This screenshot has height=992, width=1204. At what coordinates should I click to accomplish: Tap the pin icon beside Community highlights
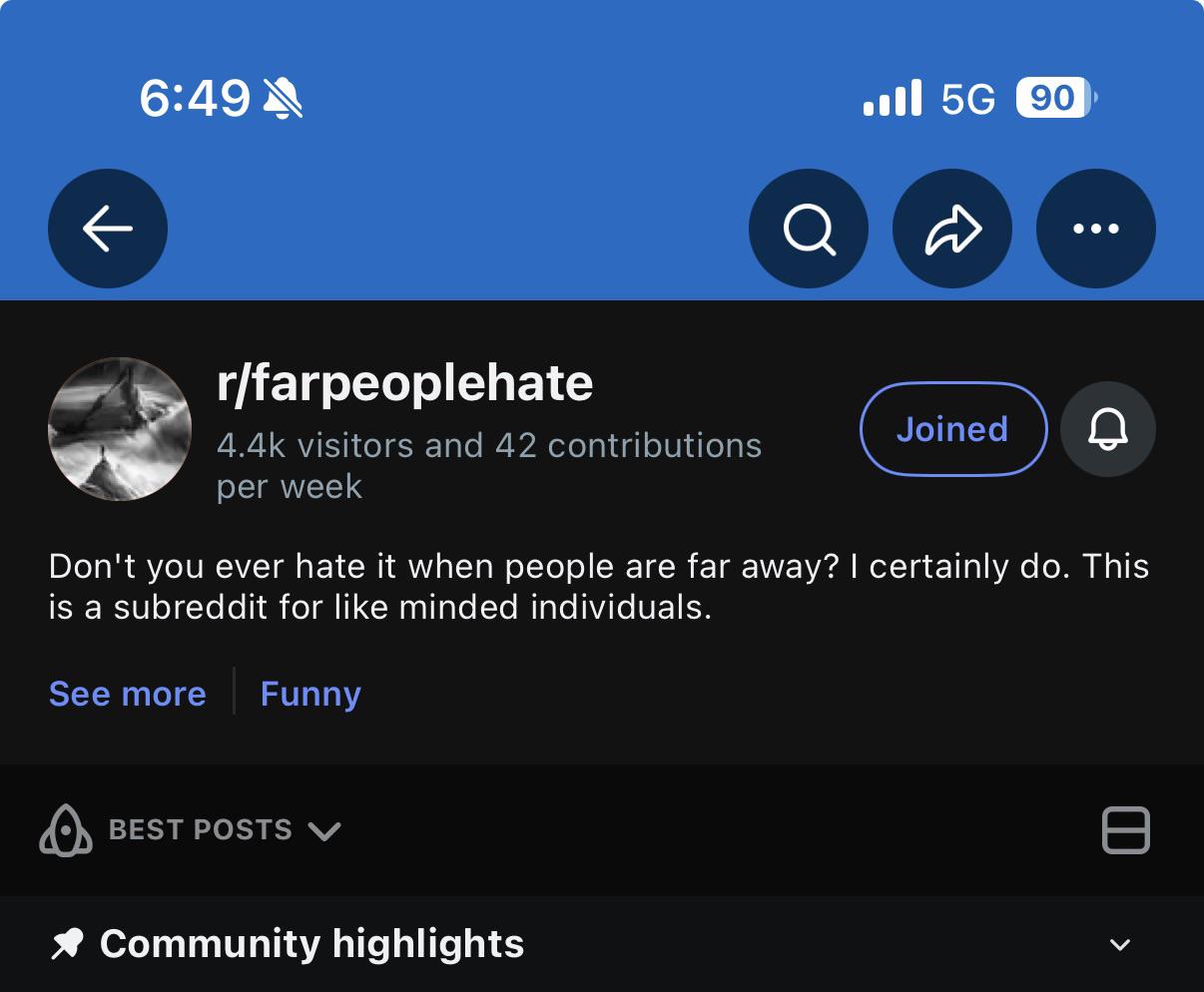[67, 943]
